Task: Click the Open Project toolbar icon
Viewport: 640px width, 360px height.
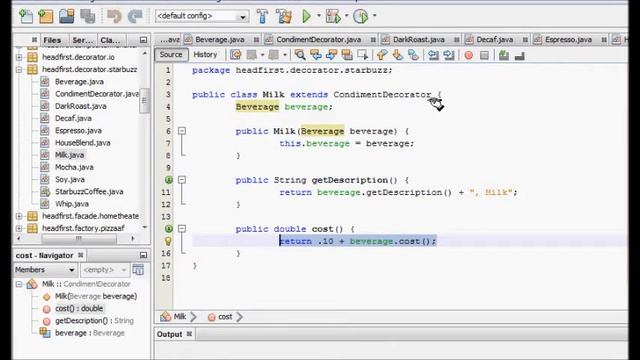Action: 67,16
